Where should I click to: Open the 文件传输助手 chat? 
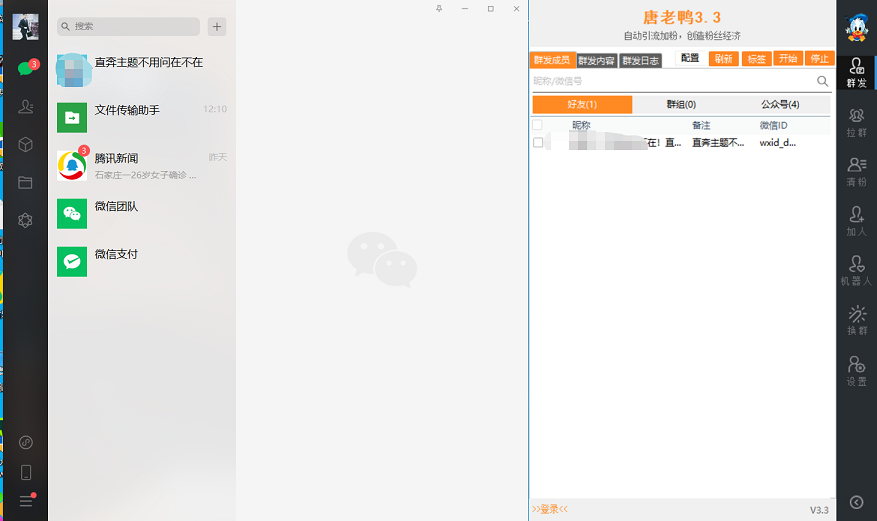pyautogui.click(x=142, y=117)
